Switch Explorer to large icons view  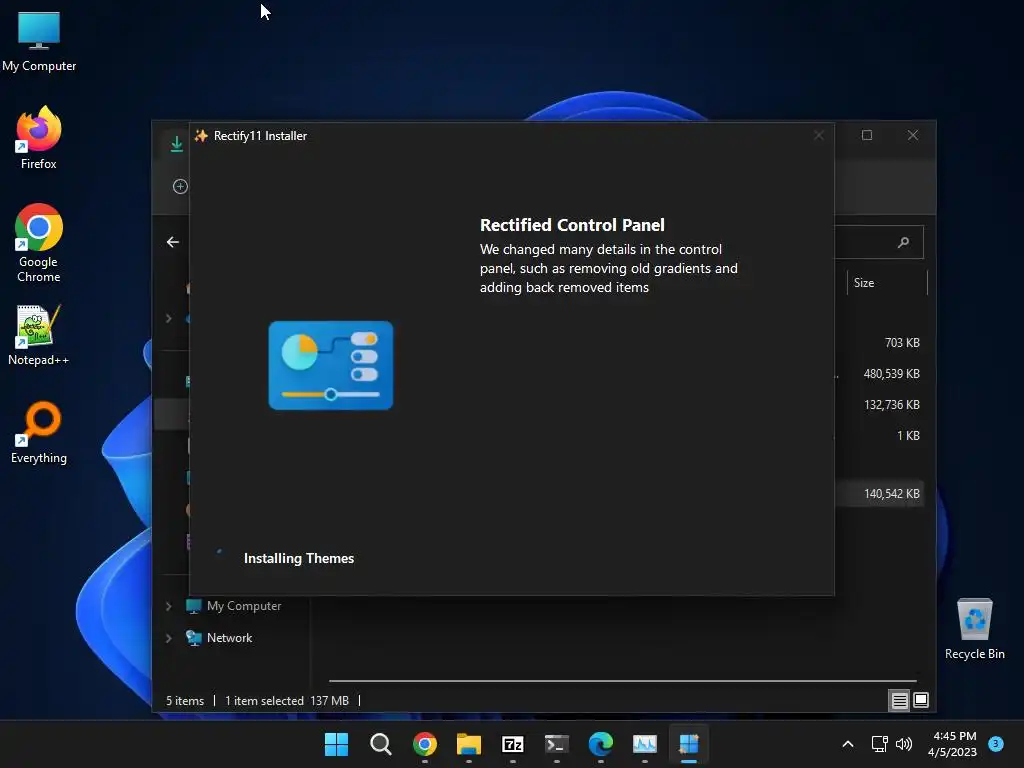(x=921, y=701)
